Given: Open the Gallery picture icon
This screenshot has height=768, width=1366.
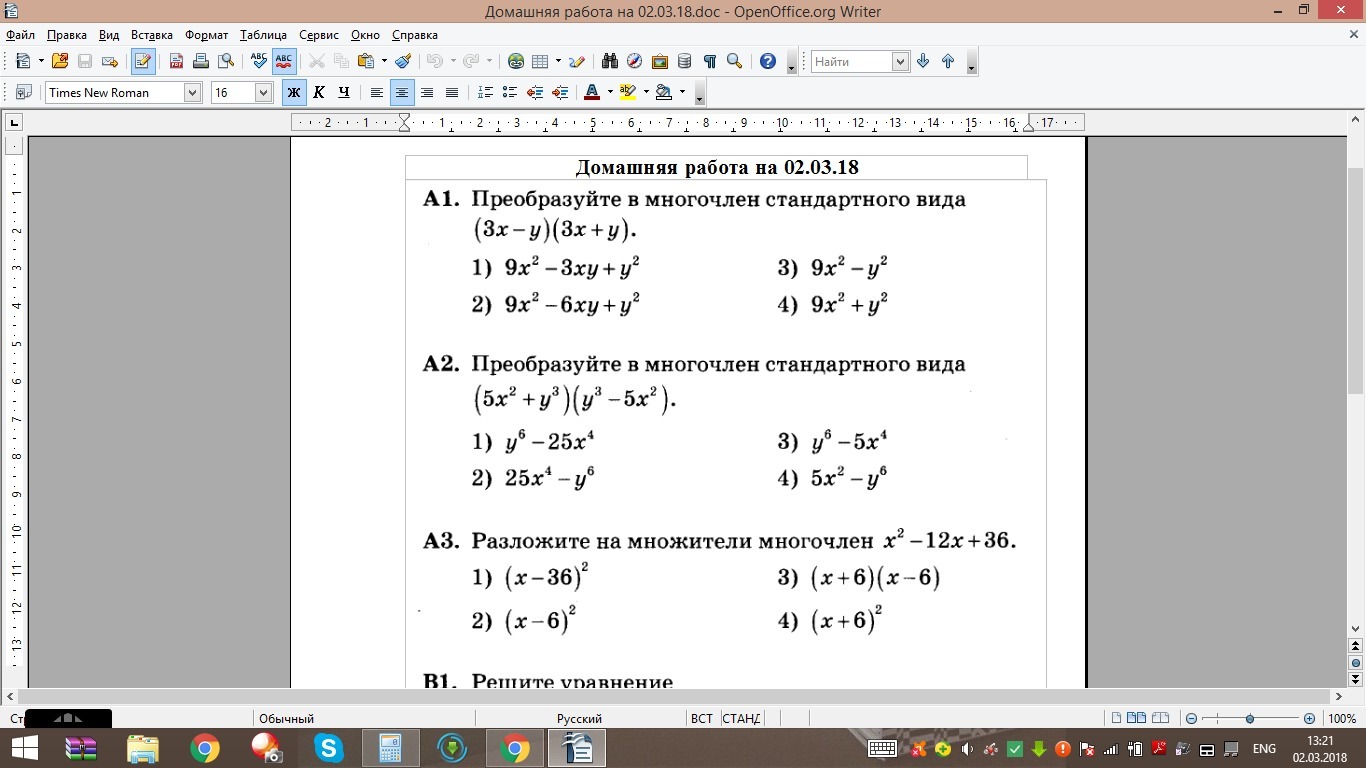Looking at the screenshot, I should pos(659,61).
